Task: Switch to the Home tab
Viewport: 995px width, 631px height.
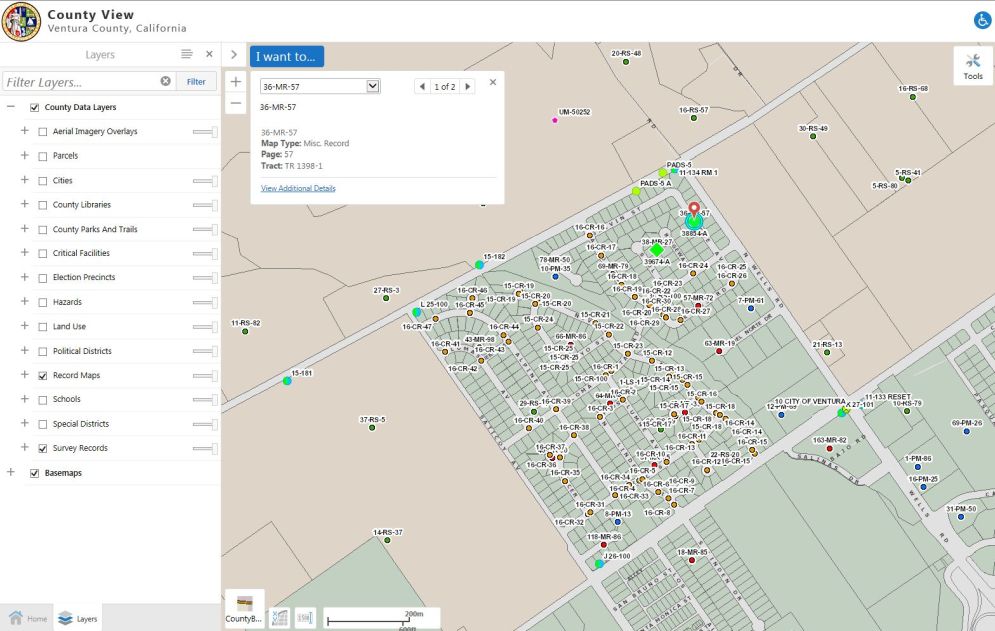Action: coord(28,619)
